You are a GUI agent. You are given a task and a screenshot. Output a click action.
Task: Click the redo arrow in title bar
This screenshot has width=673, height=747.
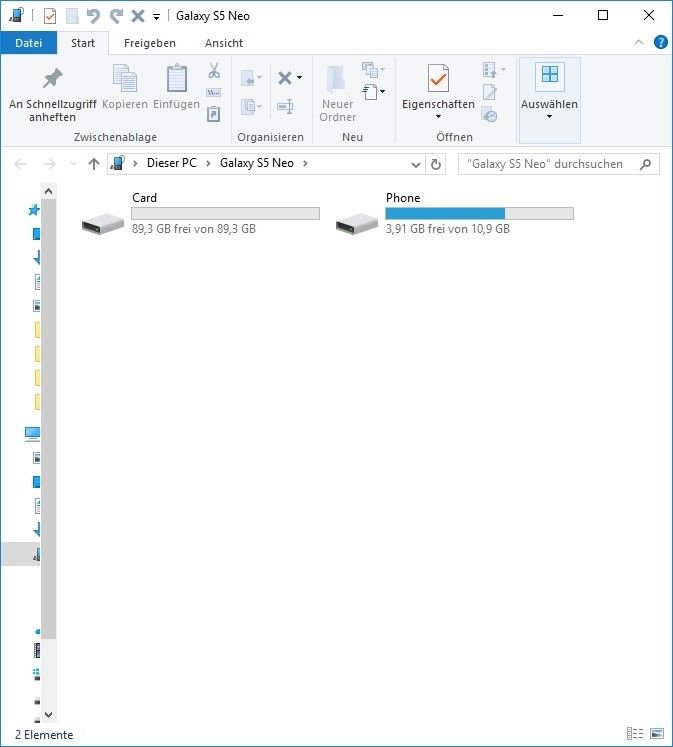click(x=116, y=16)
